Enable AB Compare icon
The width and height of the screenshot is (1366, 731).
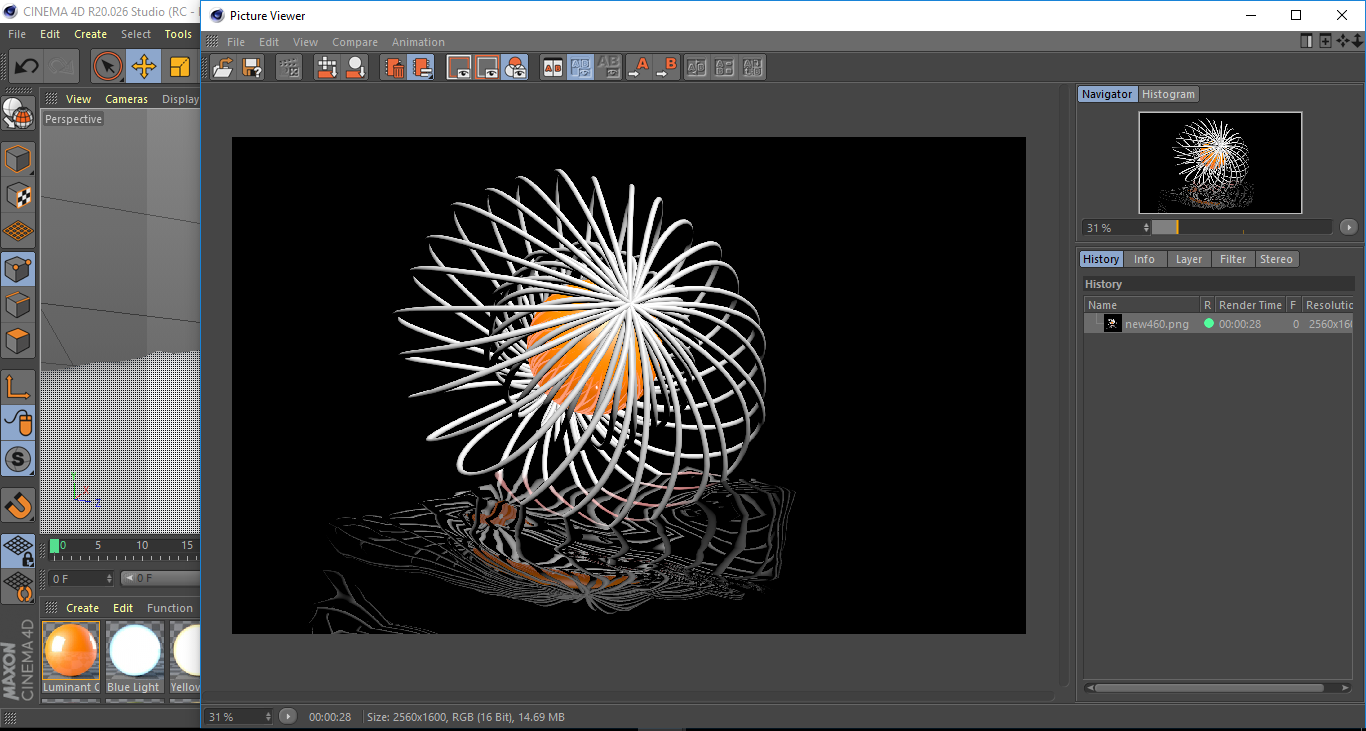[552, 67]
